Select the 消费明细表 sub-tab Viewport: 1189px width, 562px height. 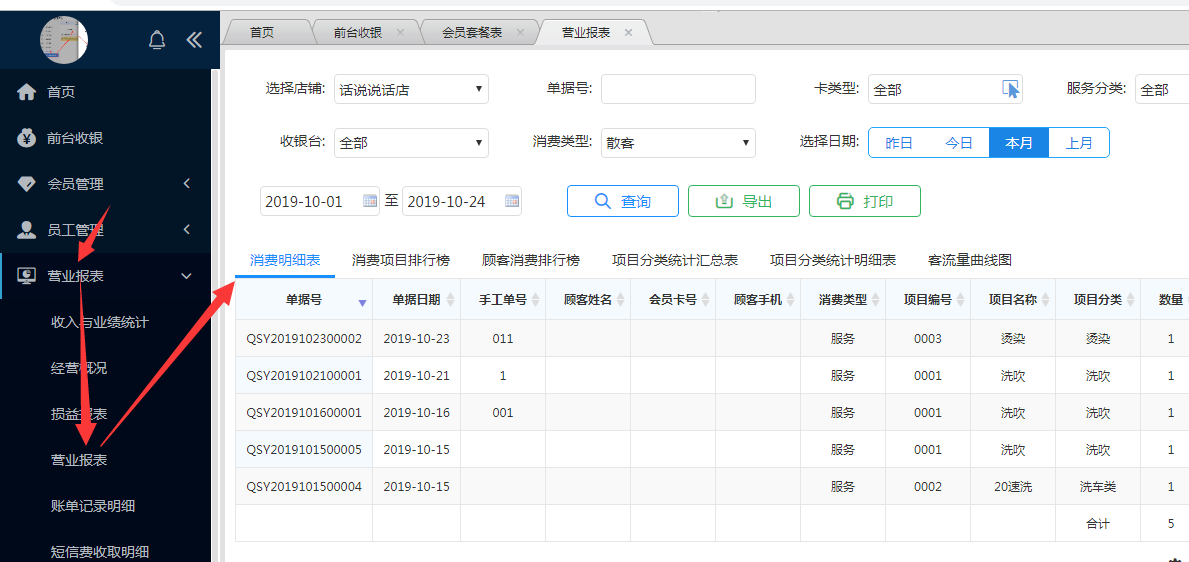coord(285,260)
